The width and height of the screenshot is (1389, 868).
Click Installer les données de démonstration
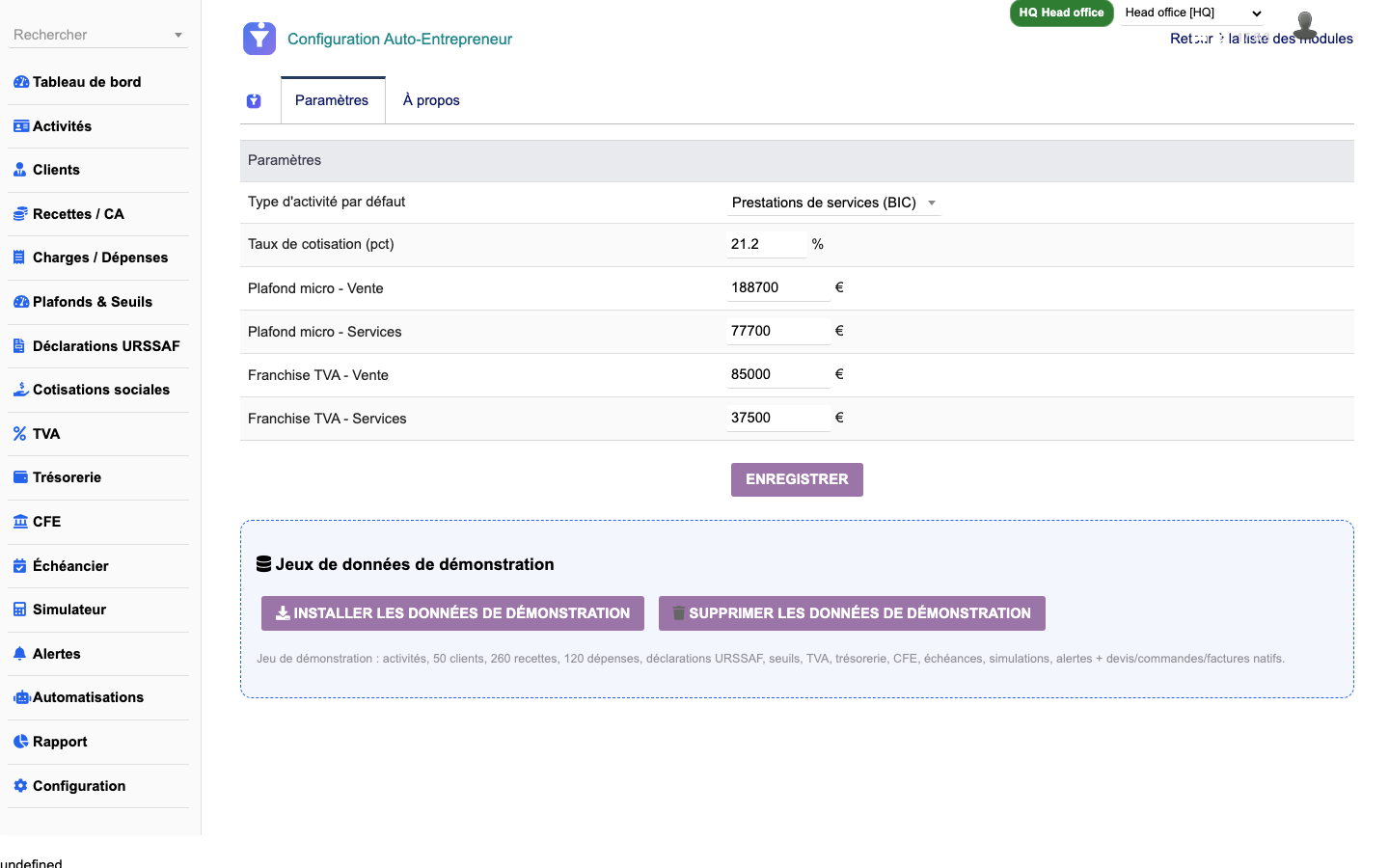coord(452,613)
